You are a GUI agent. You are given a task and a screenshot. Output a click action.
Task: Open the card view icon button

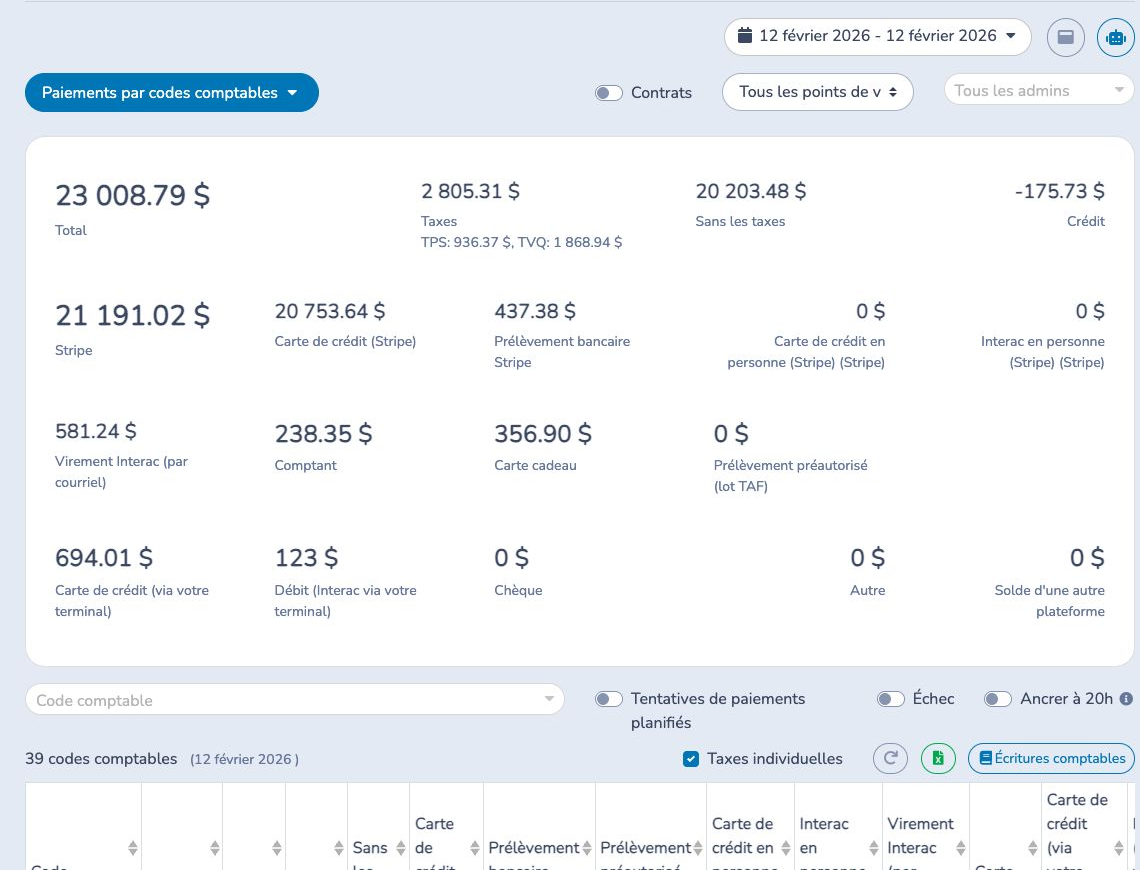coord(1065,37)
